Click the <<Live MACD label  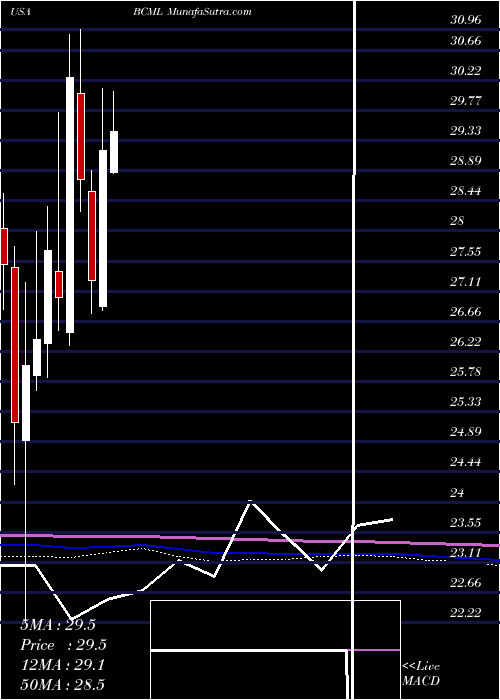[x=421, y=674]
